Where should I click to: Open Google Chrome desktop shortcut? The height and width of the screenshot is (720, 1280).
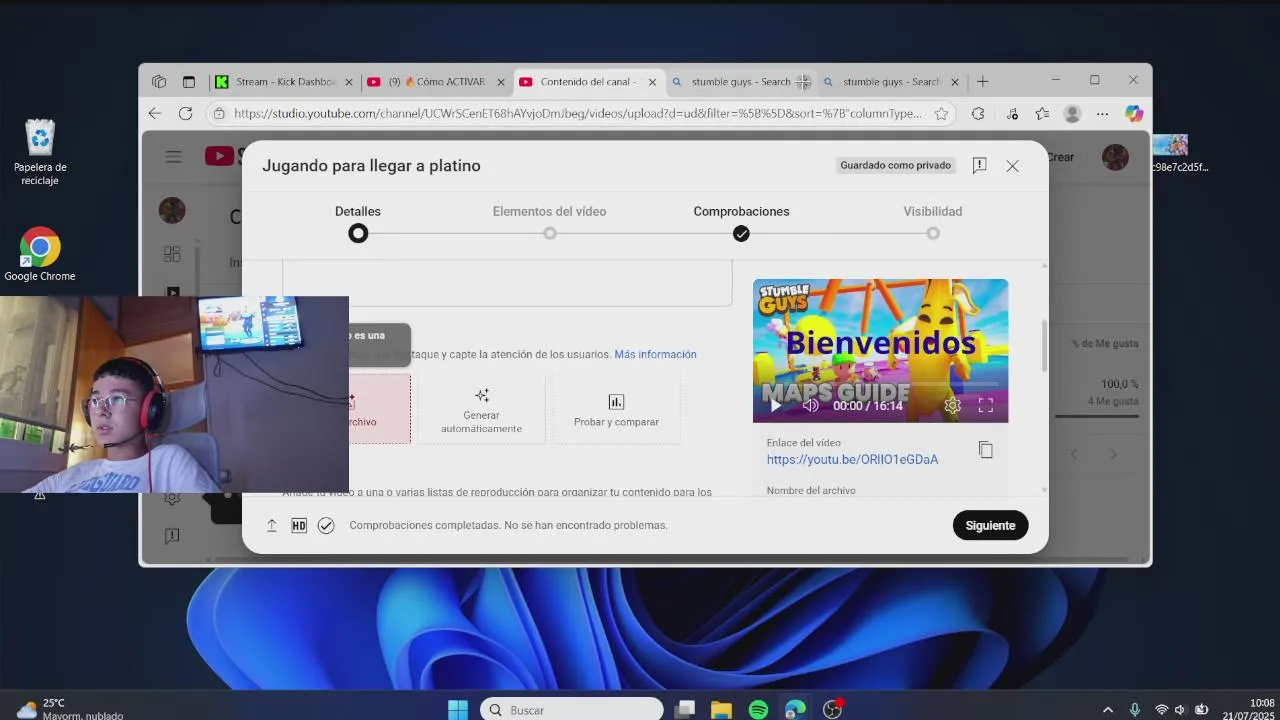coord(40,255)
